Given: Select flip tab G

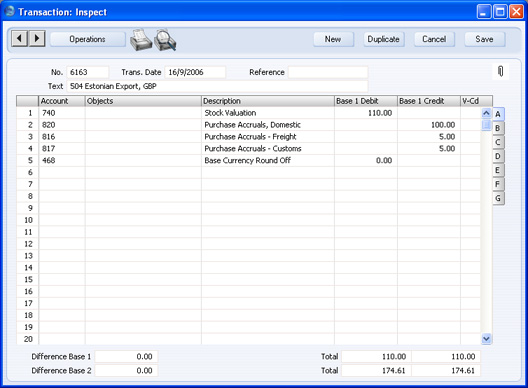Looking at the screenshot, I should (x=498, y=198).
